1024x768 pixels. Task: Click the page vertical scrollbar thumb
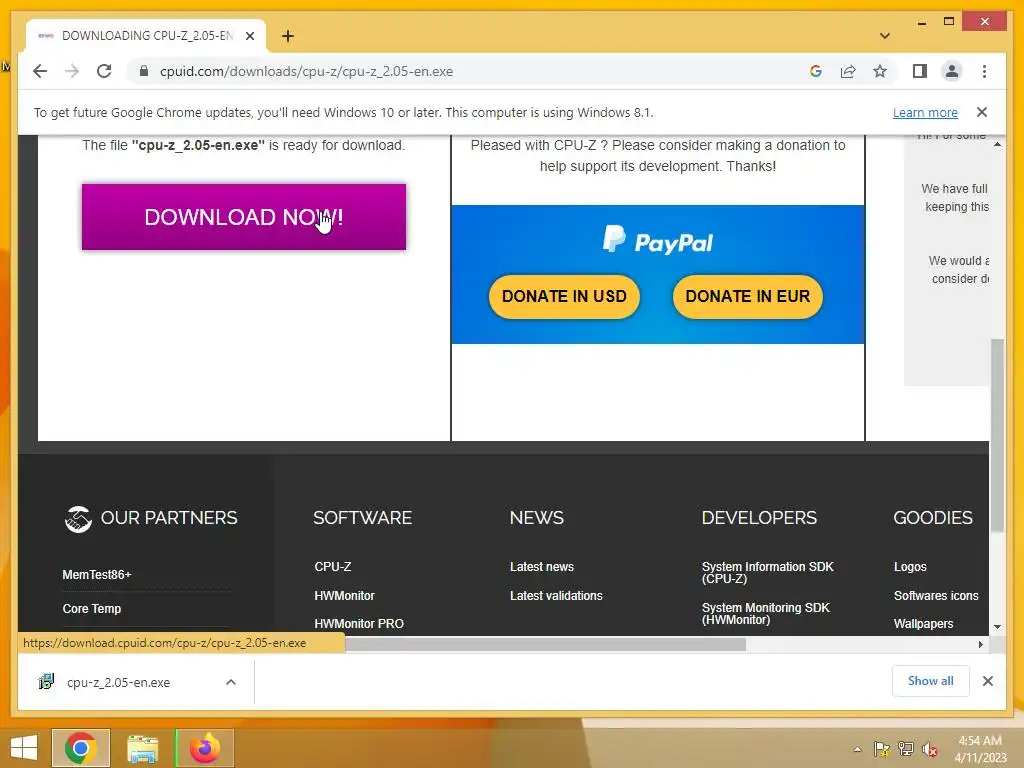(997, 435)
